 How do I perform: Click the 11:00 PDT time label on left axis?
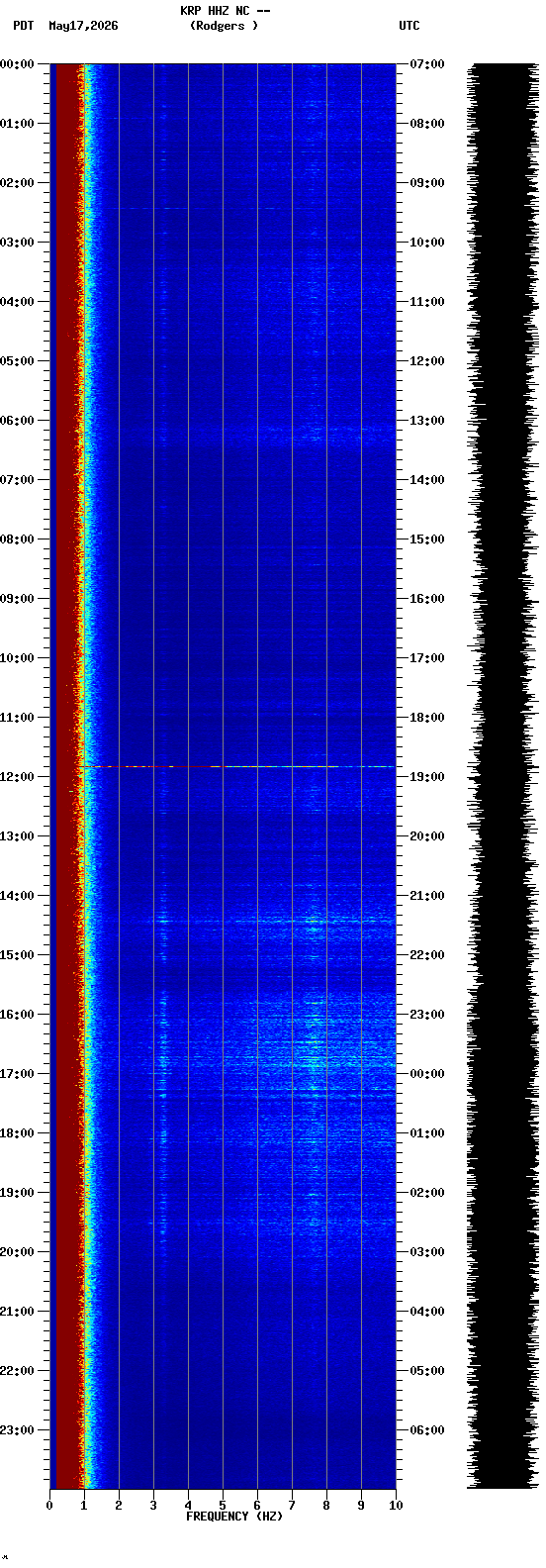(x=17, y=718)
